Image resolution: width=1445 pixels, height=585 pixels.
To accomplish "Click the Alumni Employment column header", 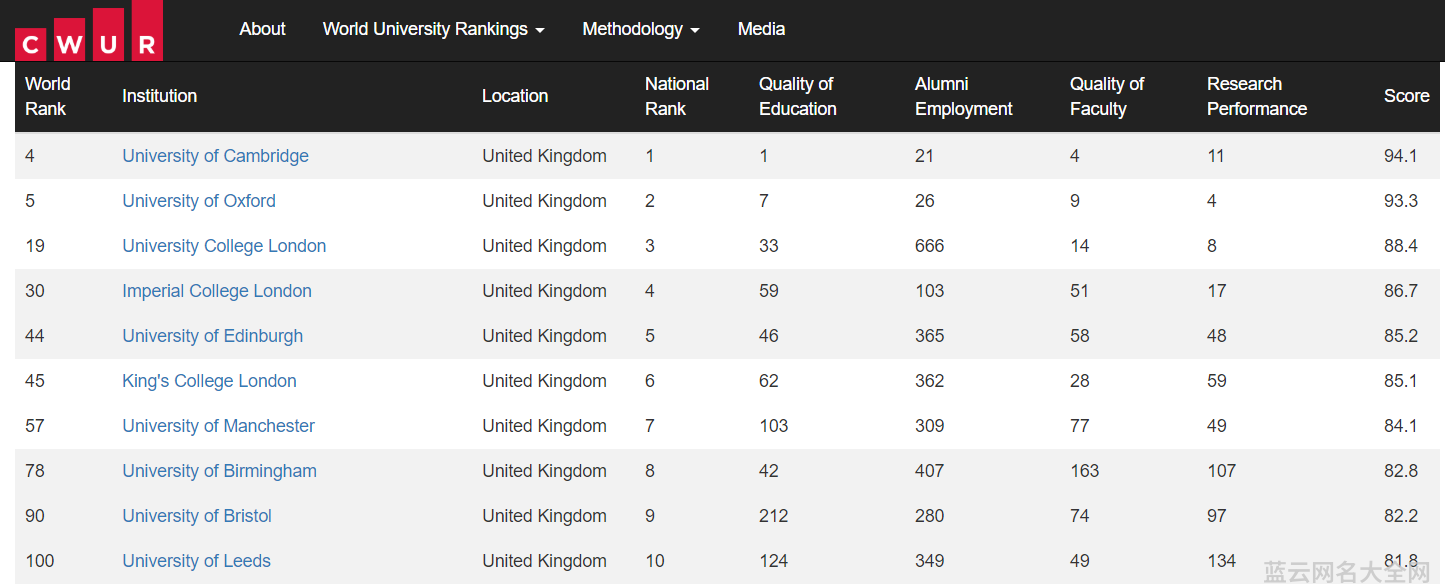I will (x=964, y=96).
